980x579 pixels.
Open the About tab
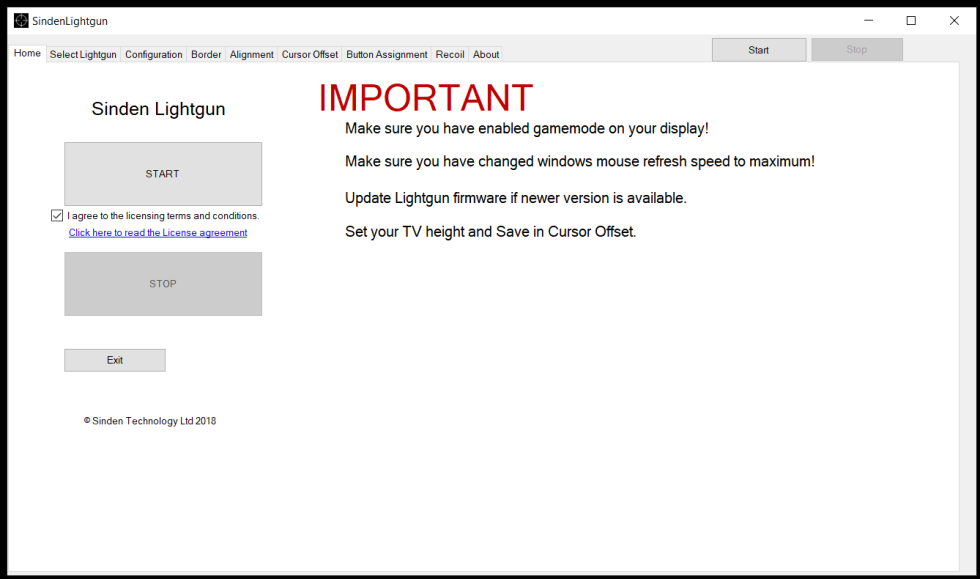tap(486, 54)
